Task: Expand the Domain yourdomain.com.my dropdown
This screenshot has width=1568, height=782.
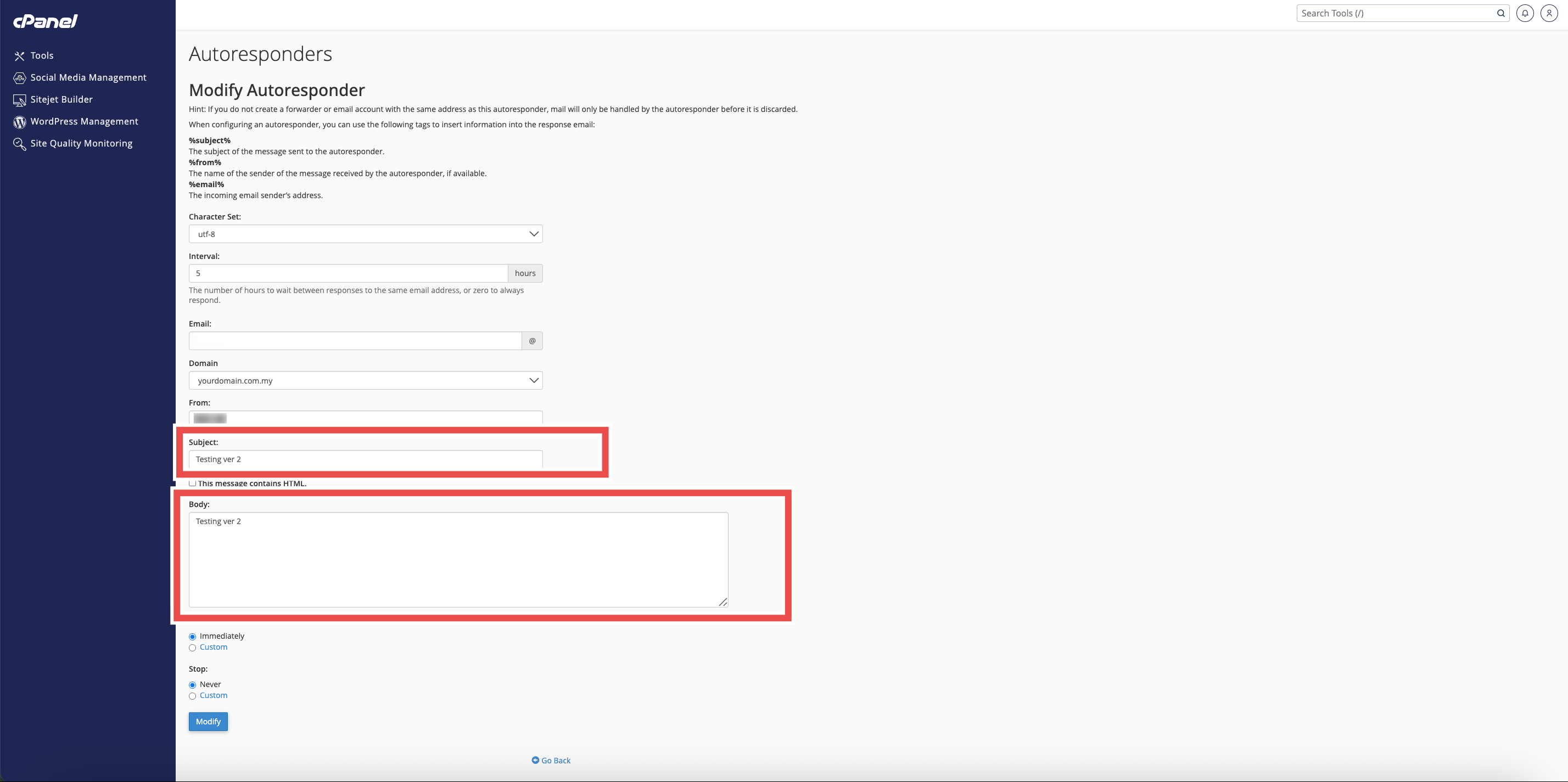Action: point(365,381)
